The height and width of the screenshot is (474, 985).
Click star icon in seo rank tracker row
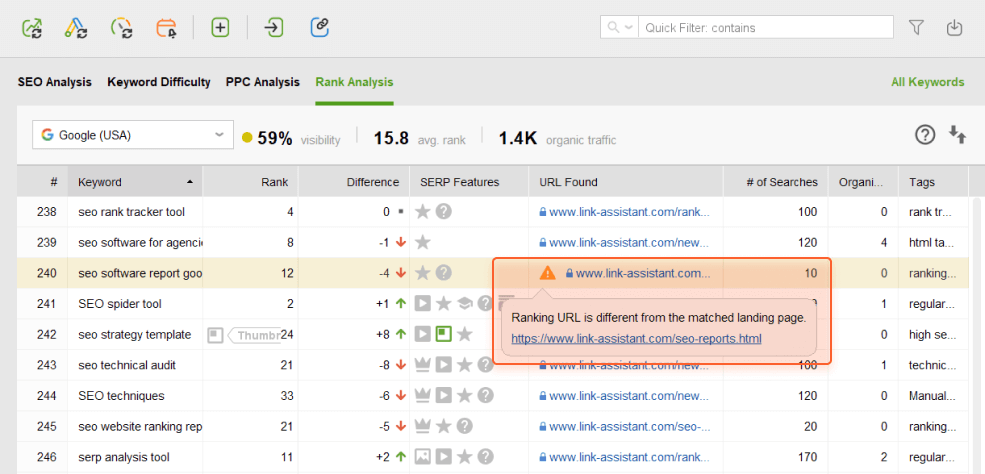(x=423, y=212)
